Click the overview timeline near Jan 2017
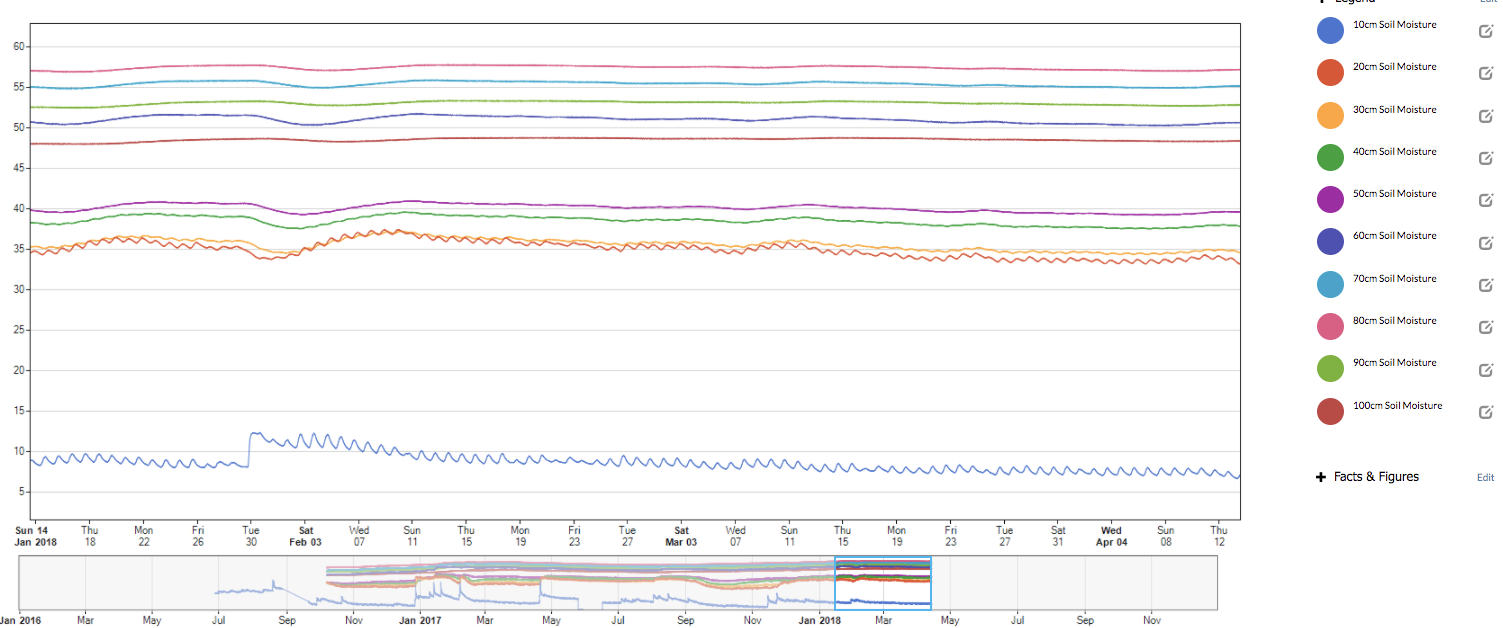The image size is (1503, 628). [419, 581]
